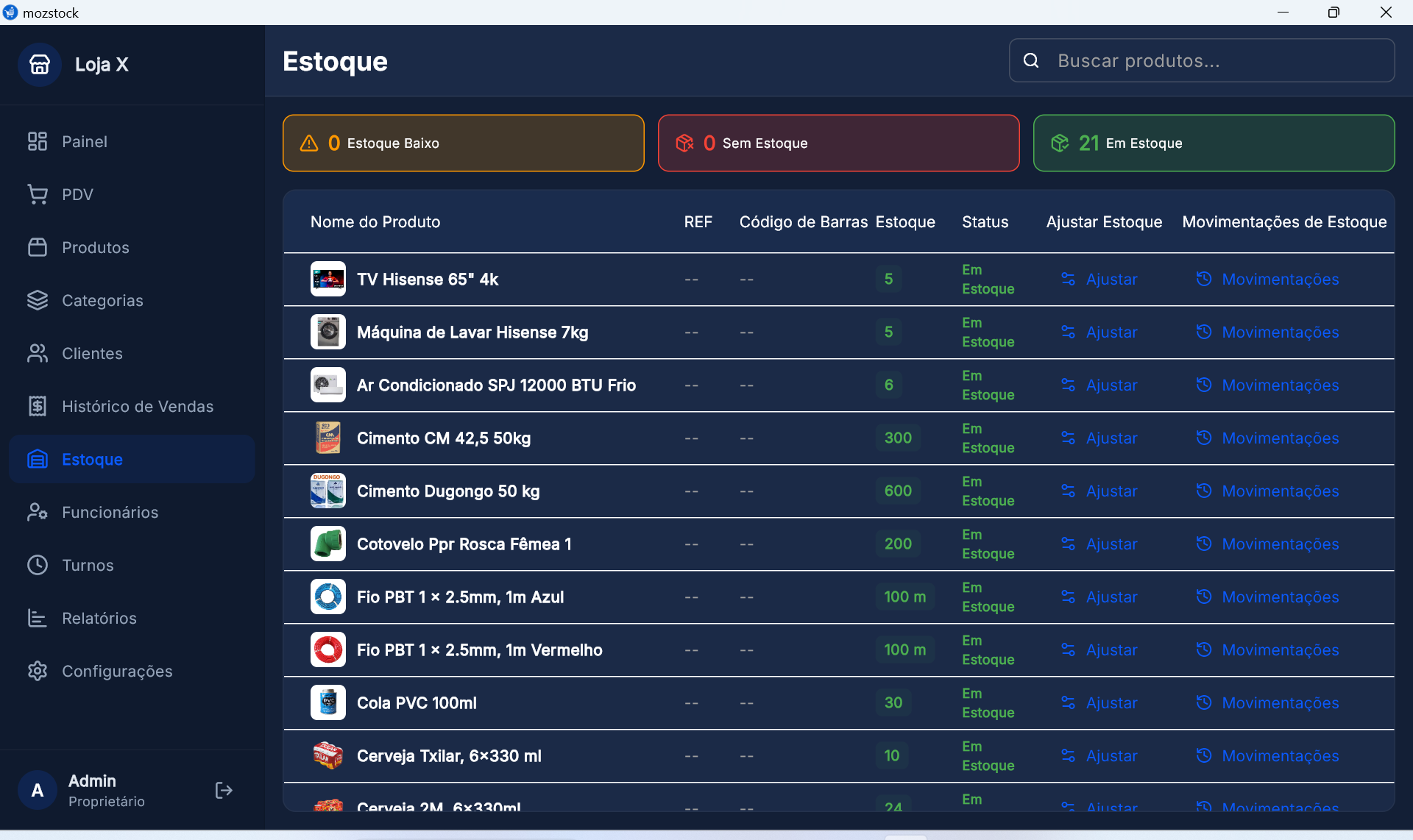1413x840 pixels.
Task: Click Movimentações history icon for TV Hisense
Action: [x=1205, y=279]
